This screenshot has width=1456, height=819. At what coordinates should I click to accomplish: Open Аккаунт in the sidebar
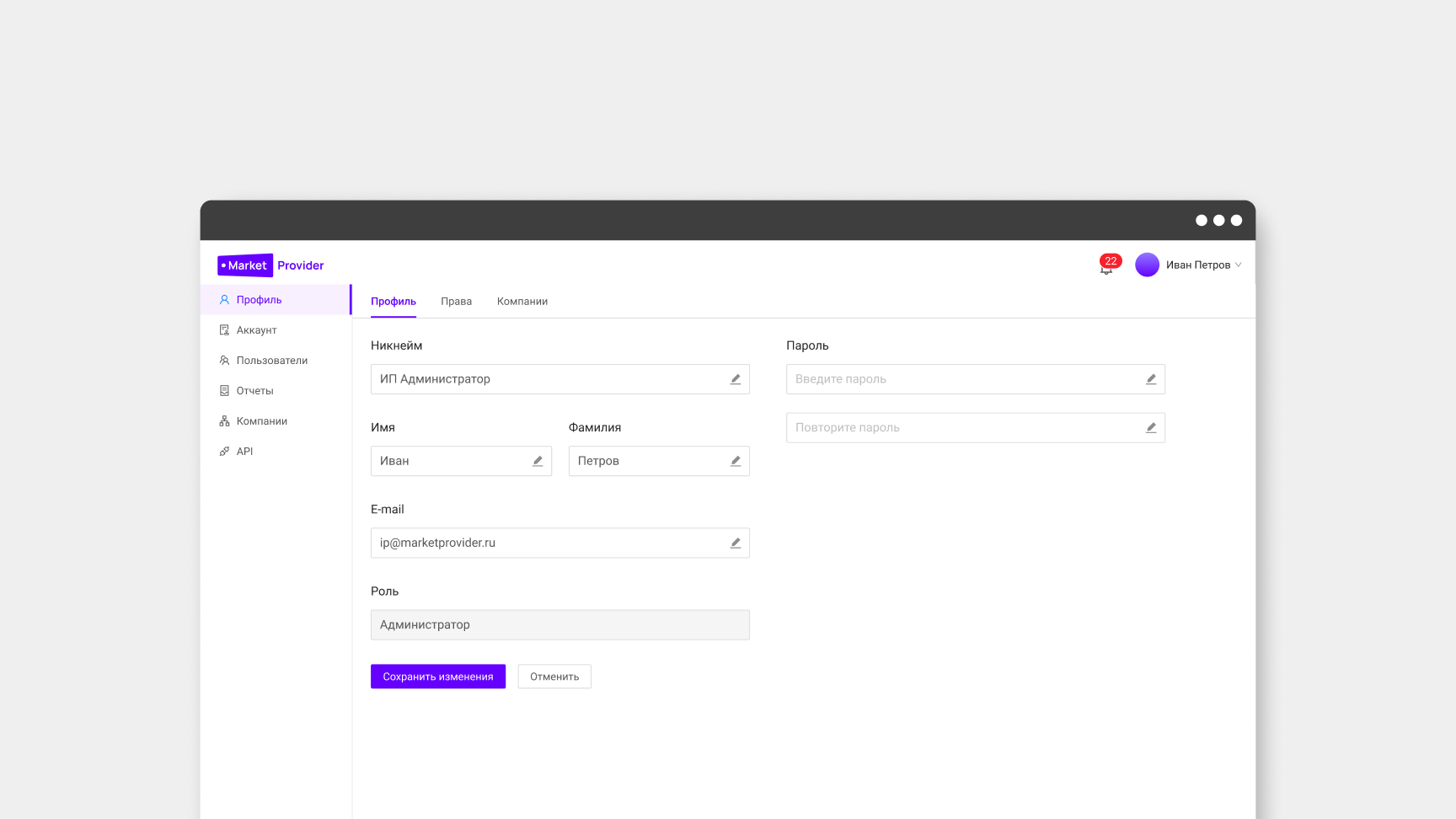tap(256, 330)
